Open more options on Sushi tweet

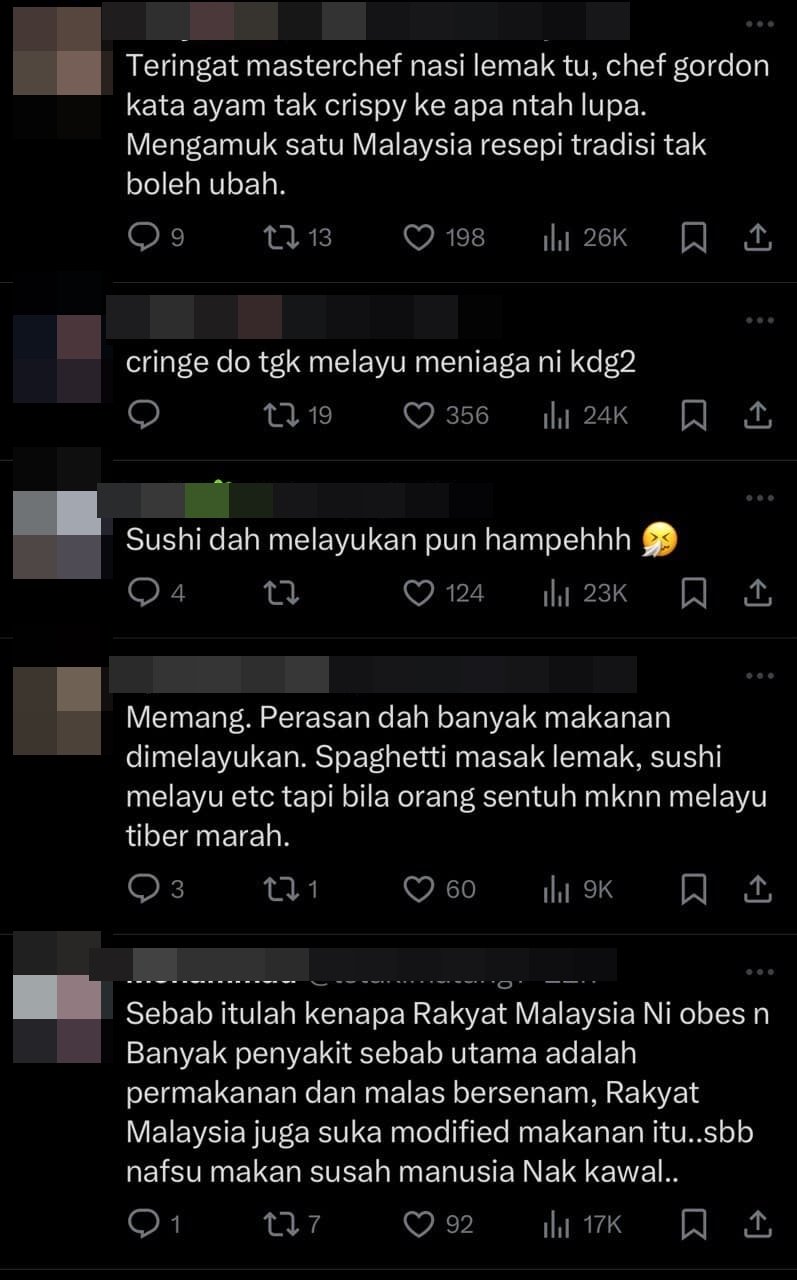760,498
